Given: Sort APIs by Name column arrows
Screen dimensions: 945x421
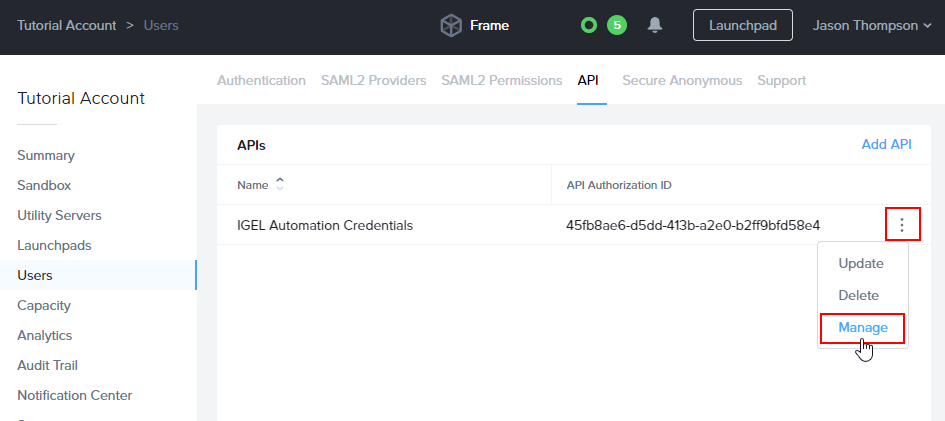Looking at the screenshot, I should click(280, 184).
